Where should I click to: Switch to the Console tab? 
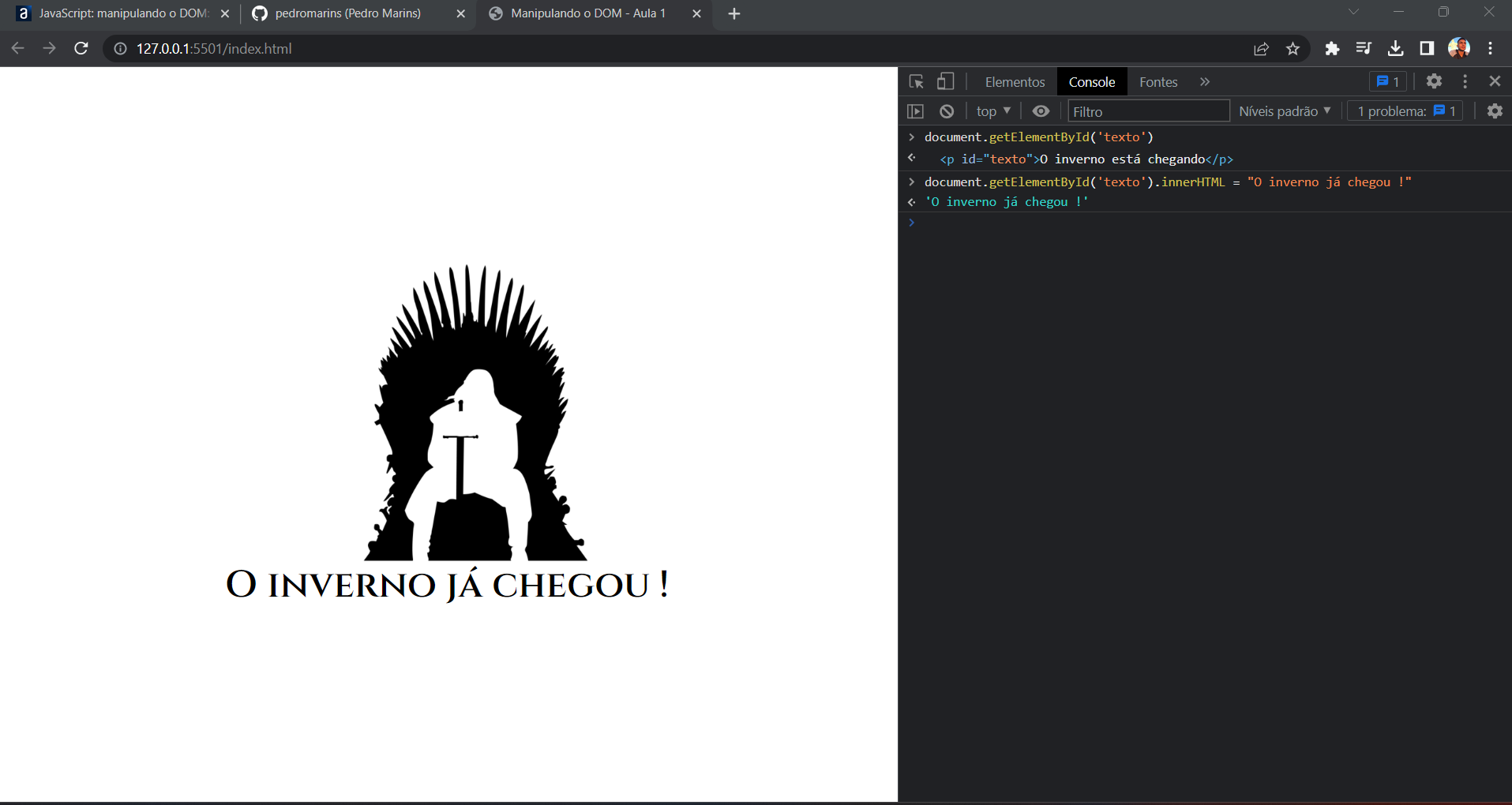1092,82
